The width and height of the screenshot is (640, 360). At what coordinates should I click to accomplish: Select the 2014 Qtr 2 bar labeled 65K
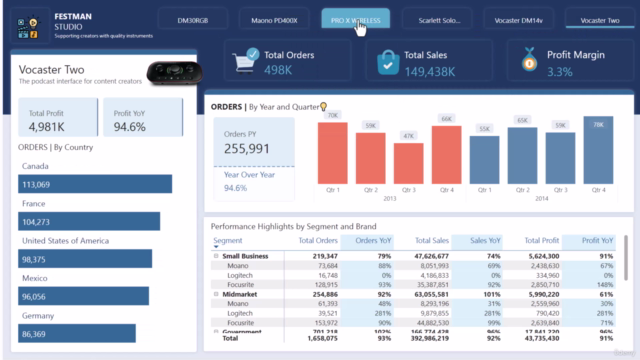(522, 156)
